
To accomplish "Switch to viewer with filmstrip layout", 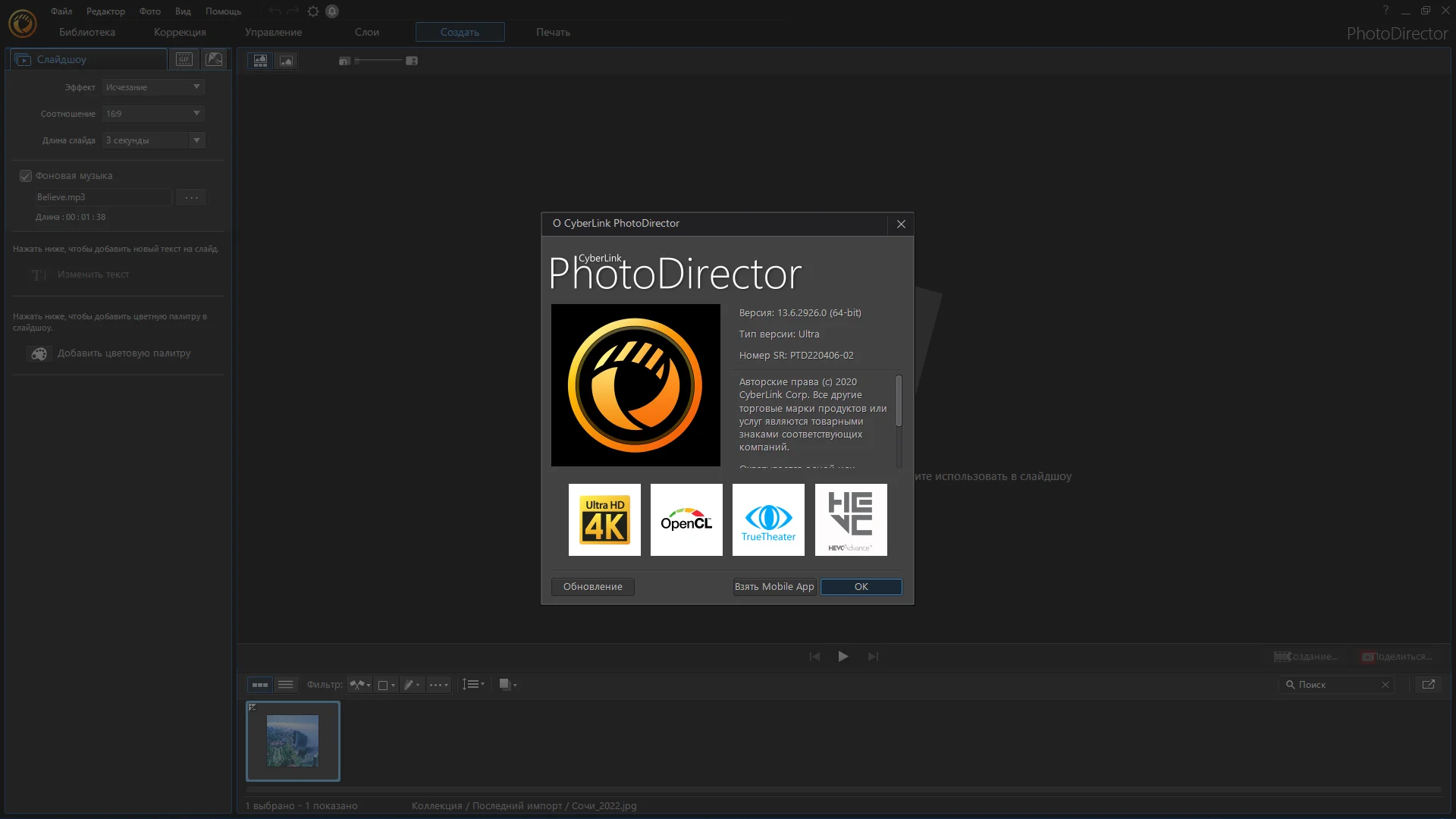I will 260,61.
